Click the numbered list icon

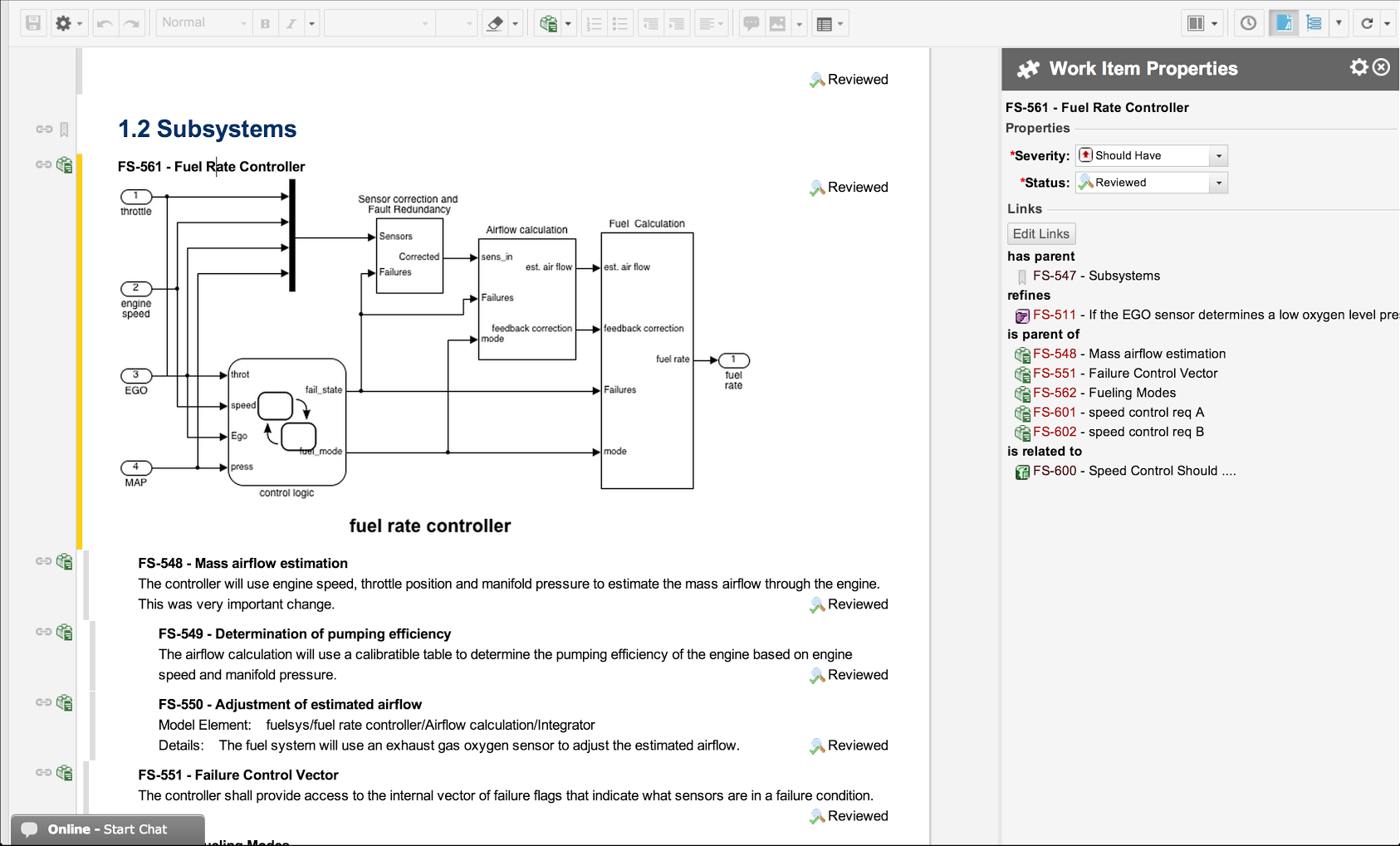click(x=594, y=23)
